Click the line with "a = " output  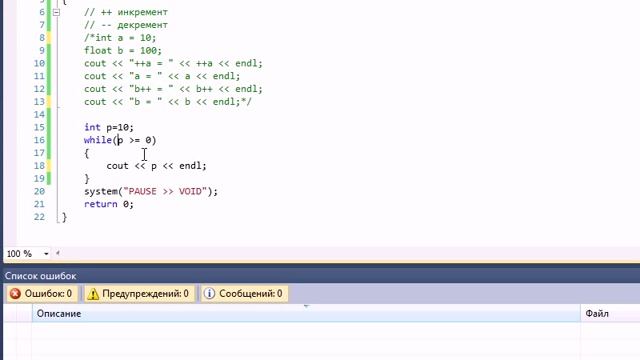(x=162, y=76)
